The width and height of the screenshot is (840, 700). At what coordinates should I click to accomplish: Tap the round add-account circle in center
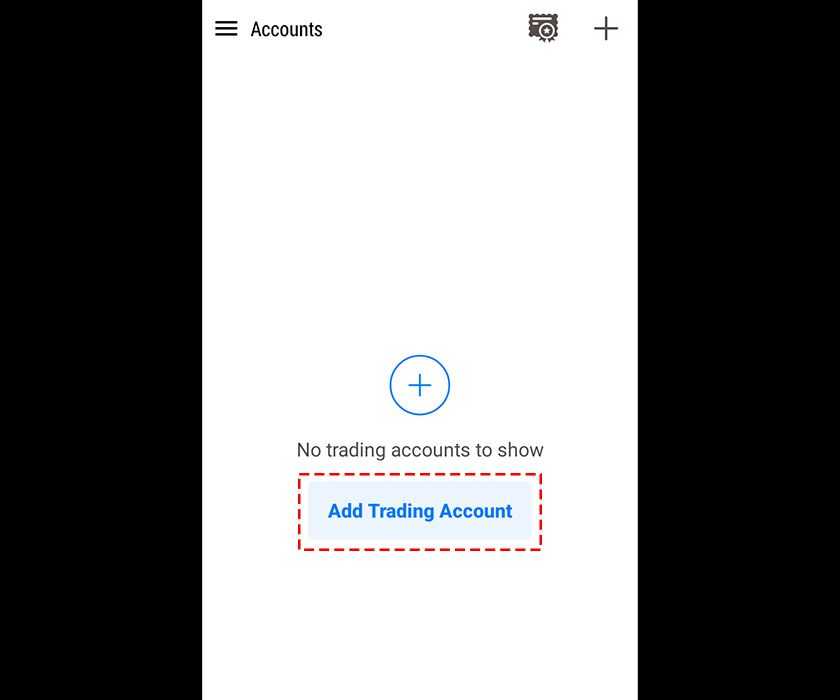click(x=419, y=385)
